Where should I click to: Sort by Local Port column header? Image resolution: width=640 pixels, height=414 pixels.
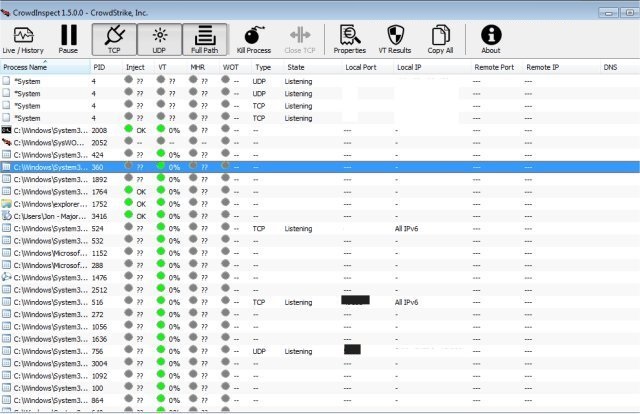pos(368,67)
